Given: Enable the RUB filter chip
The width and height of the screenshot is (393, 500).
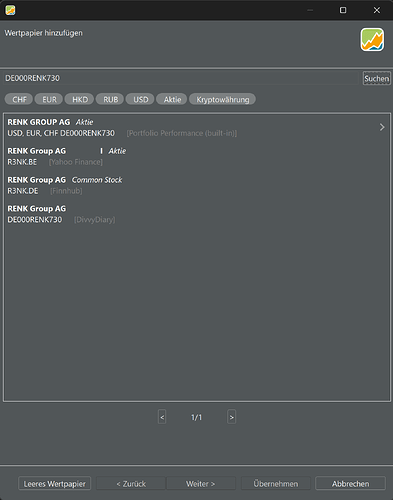Looking at the screenshot, I should point(110,99).
